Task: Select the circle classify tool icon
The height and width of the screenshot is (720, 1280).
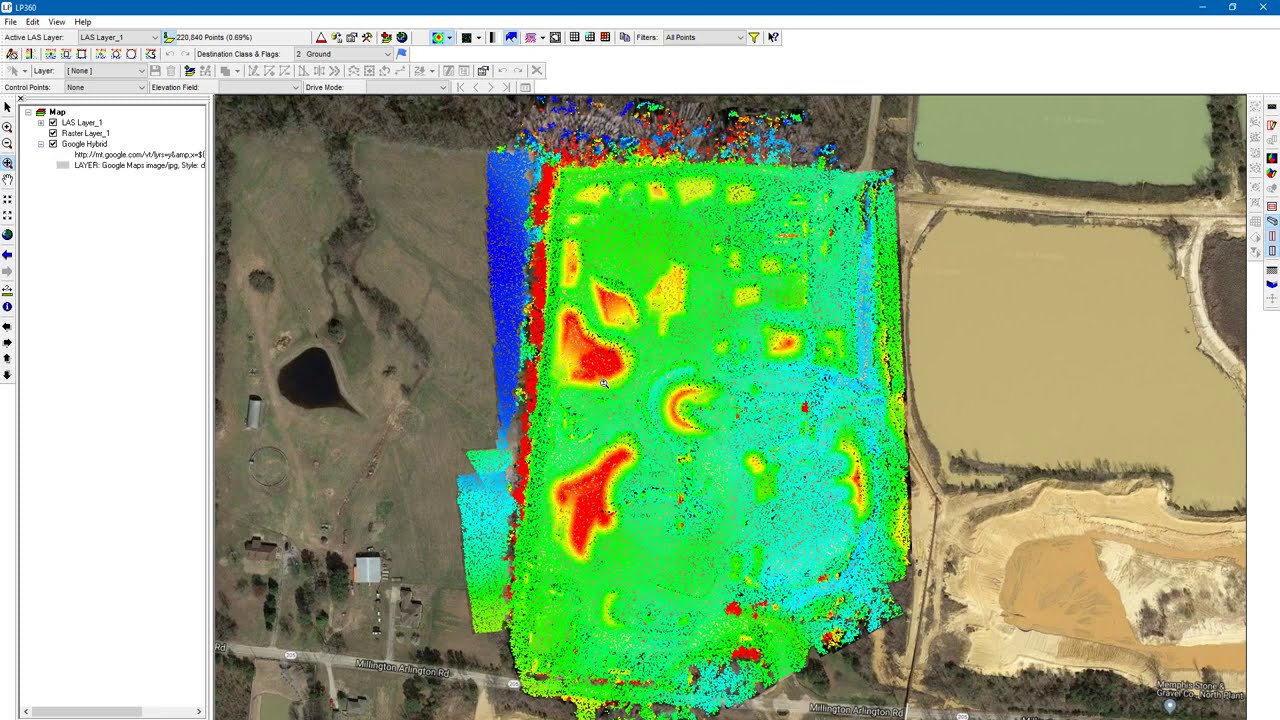Action: coord(131,54)
